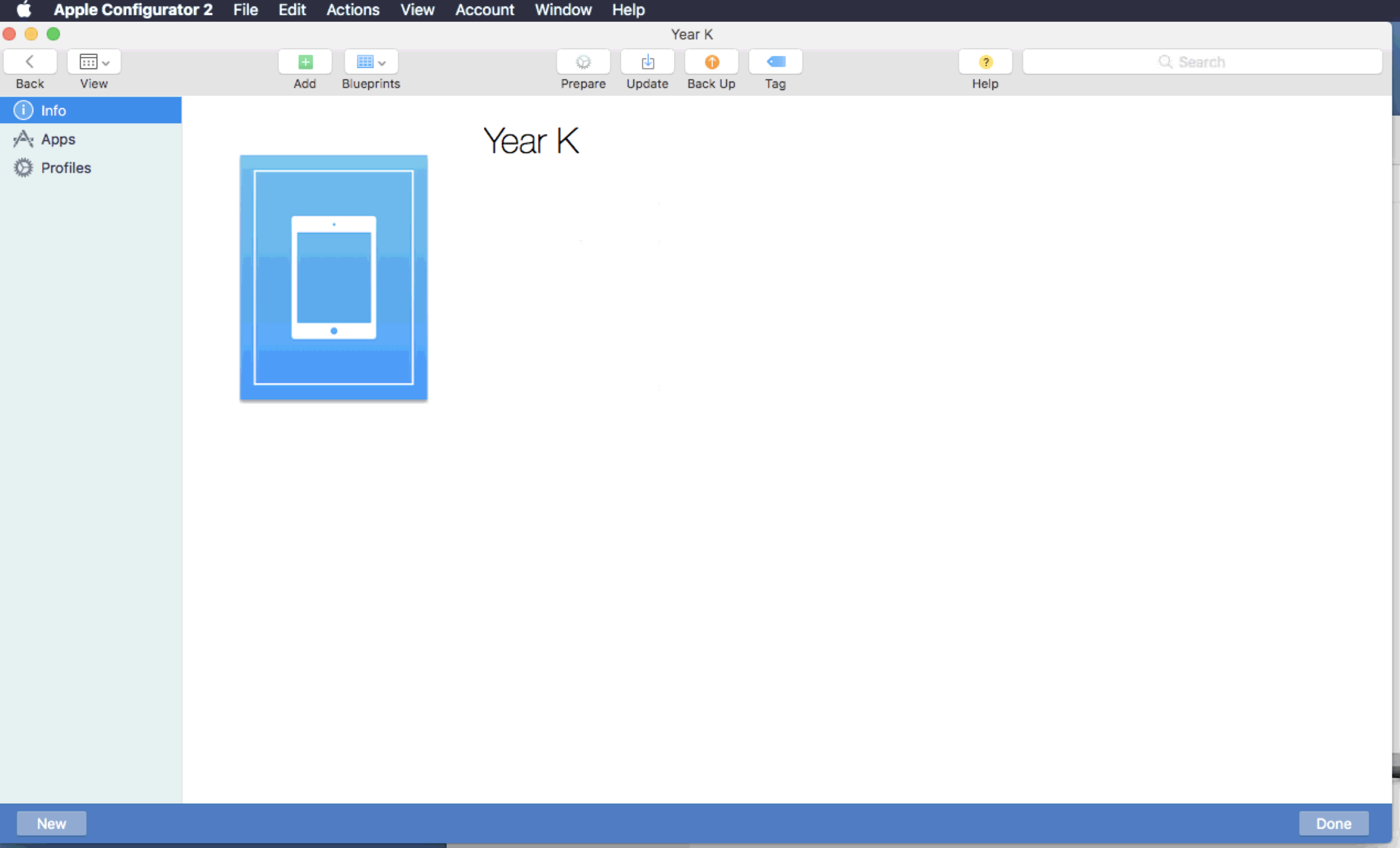Screen dimensions: 1400x848
Task: Select Profiles in the sidebar
Action: [x=66, y=168]
